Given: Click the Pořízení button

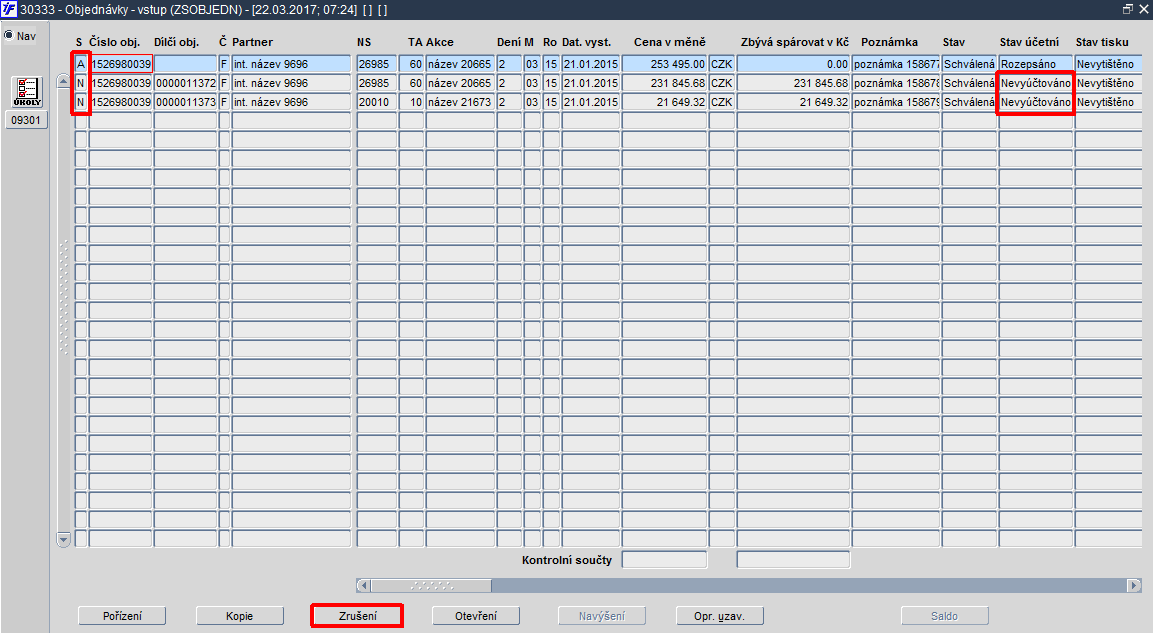Looking at the screenshot, I should (x=122, y=616).
